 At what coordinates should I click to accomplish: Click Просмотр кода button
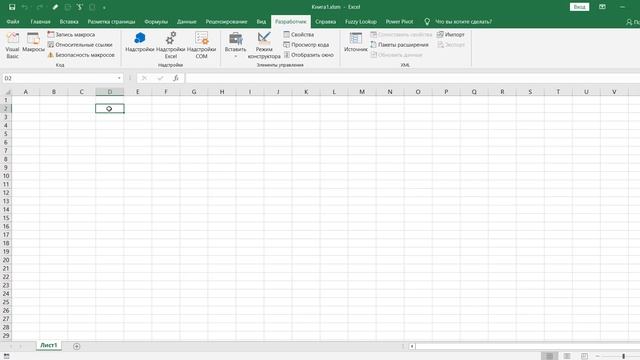(x=306, y=44)
